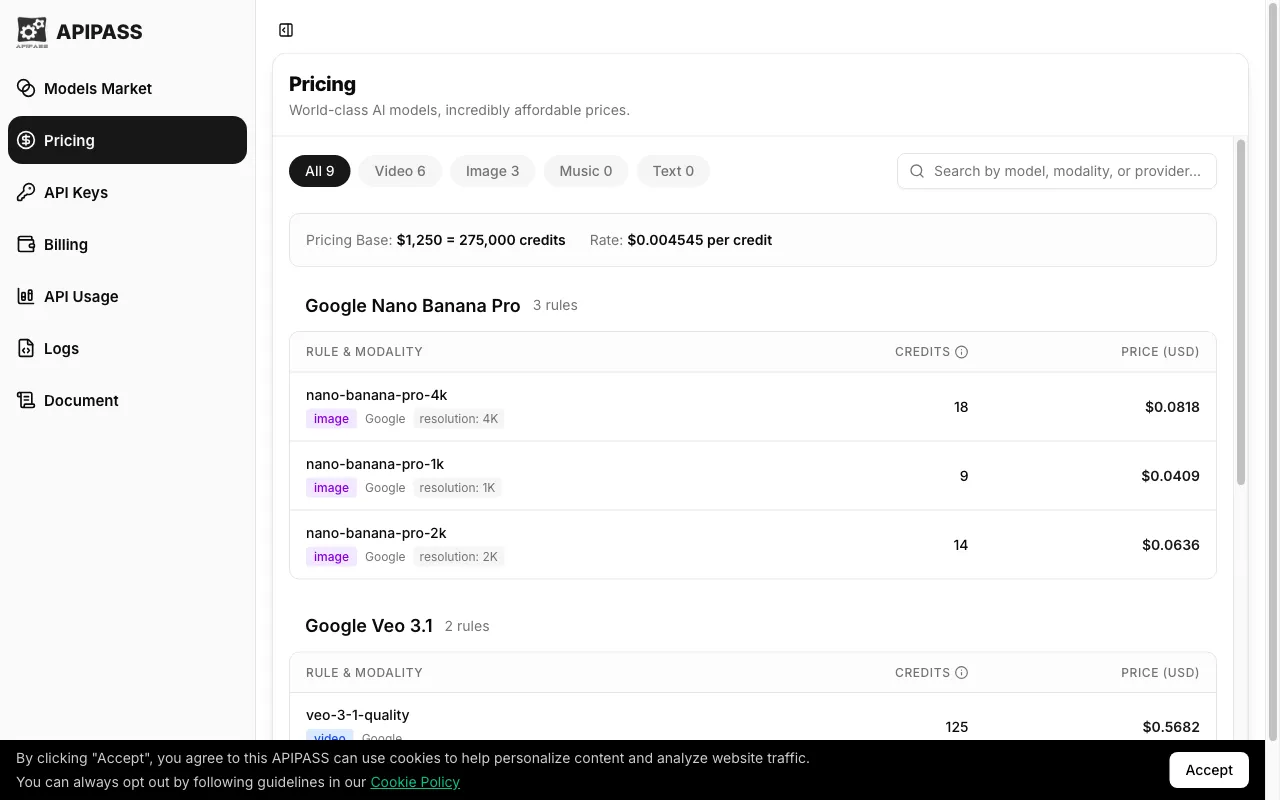The image size is (1280, 800).
Task: Filter by Image 3 models
Action: pos(492,171)
